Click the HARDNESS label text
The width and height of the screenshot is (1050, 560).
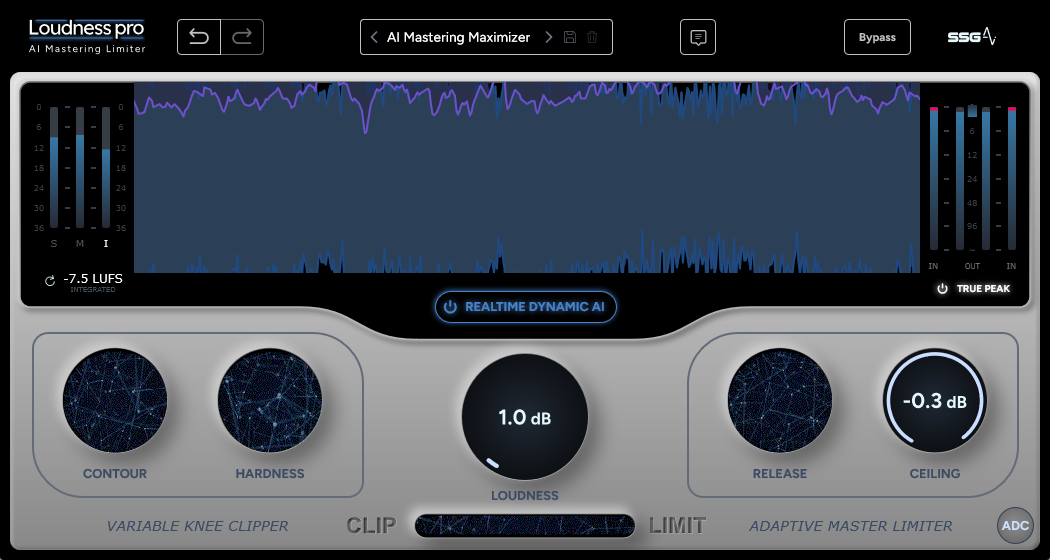point(270,474)
